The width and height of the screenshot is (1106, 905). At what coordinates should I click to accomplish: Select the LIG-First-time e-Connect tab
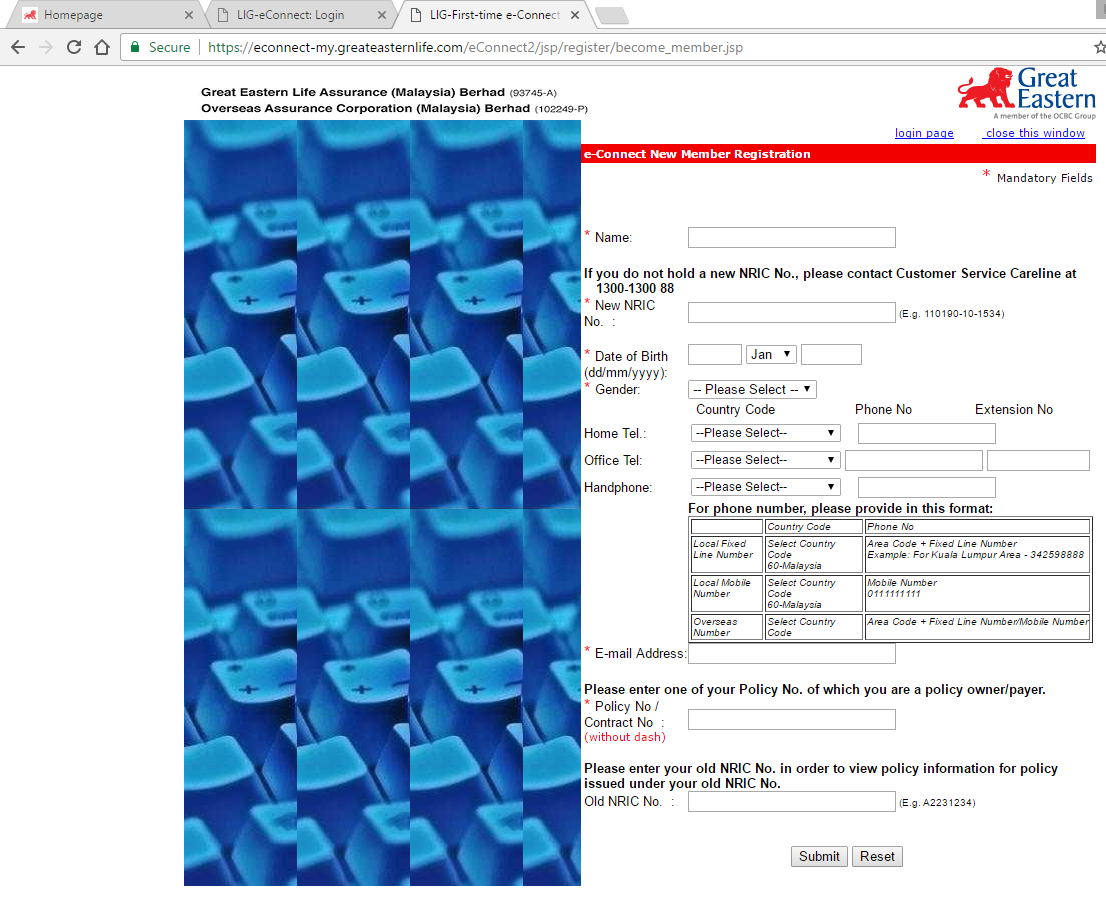tap(495, 15)
